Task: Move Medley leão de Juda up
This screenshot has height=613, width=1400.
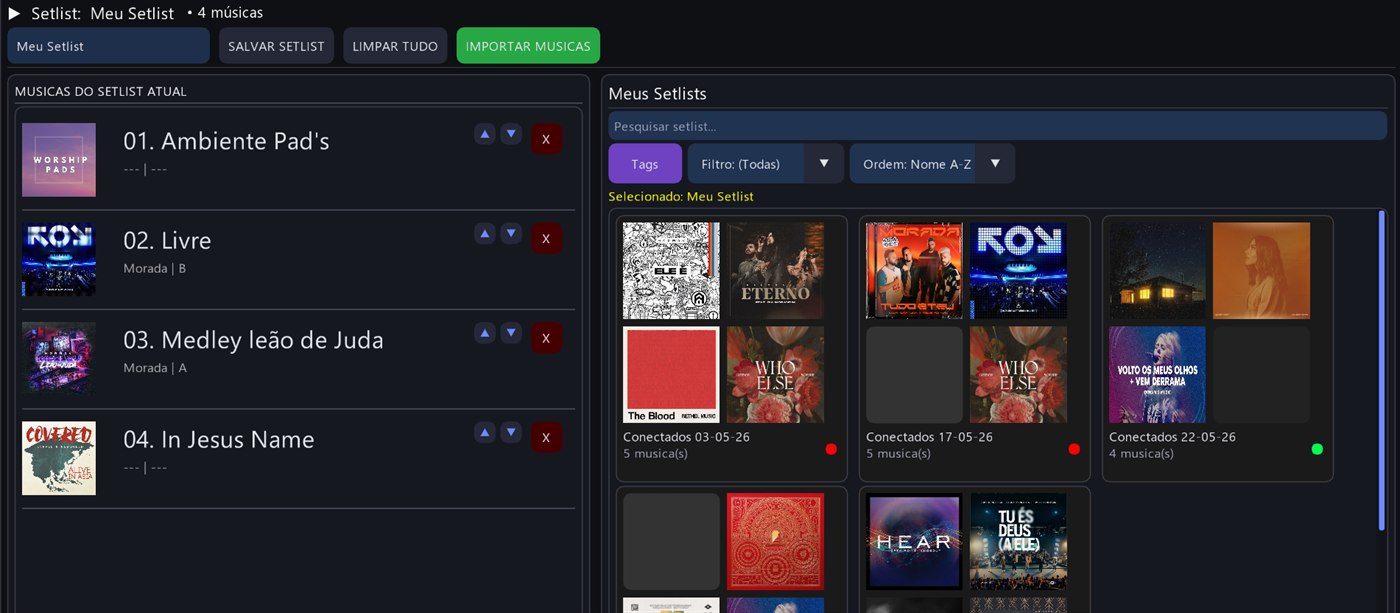Action: [485, 333]
